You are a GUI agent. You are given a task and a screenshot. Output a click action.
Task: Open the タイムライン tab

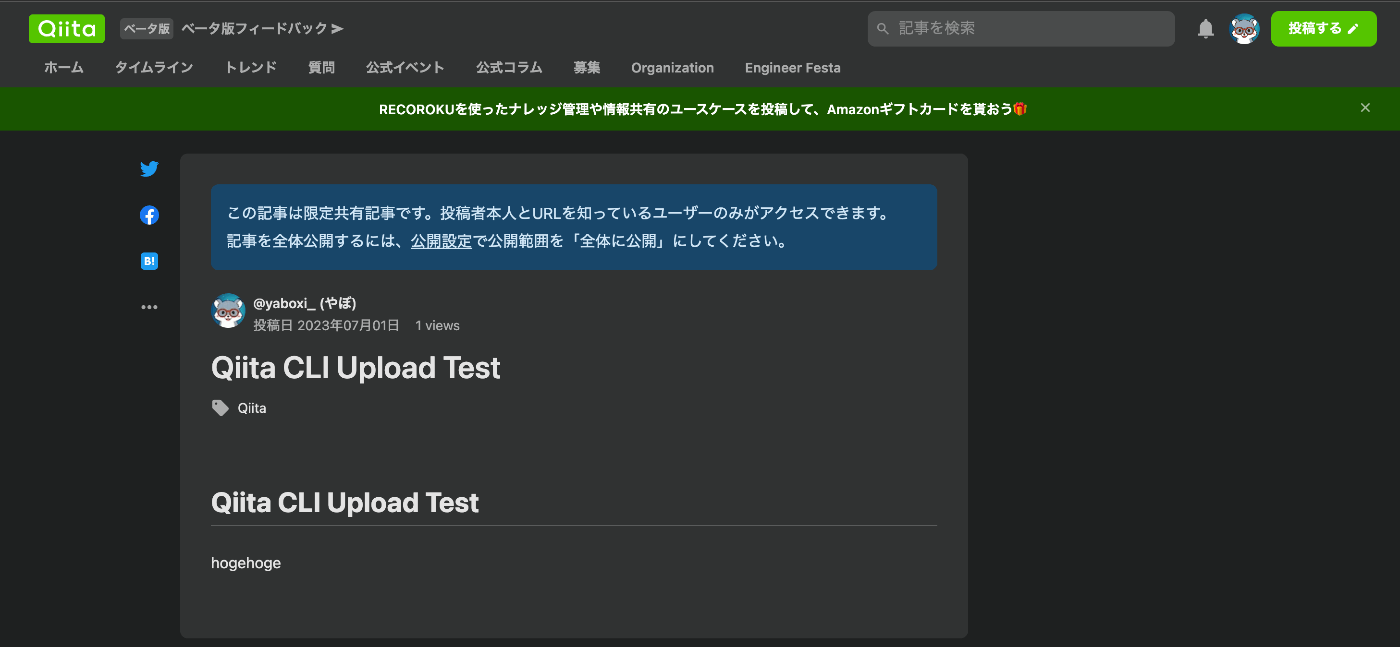[154, 68]
